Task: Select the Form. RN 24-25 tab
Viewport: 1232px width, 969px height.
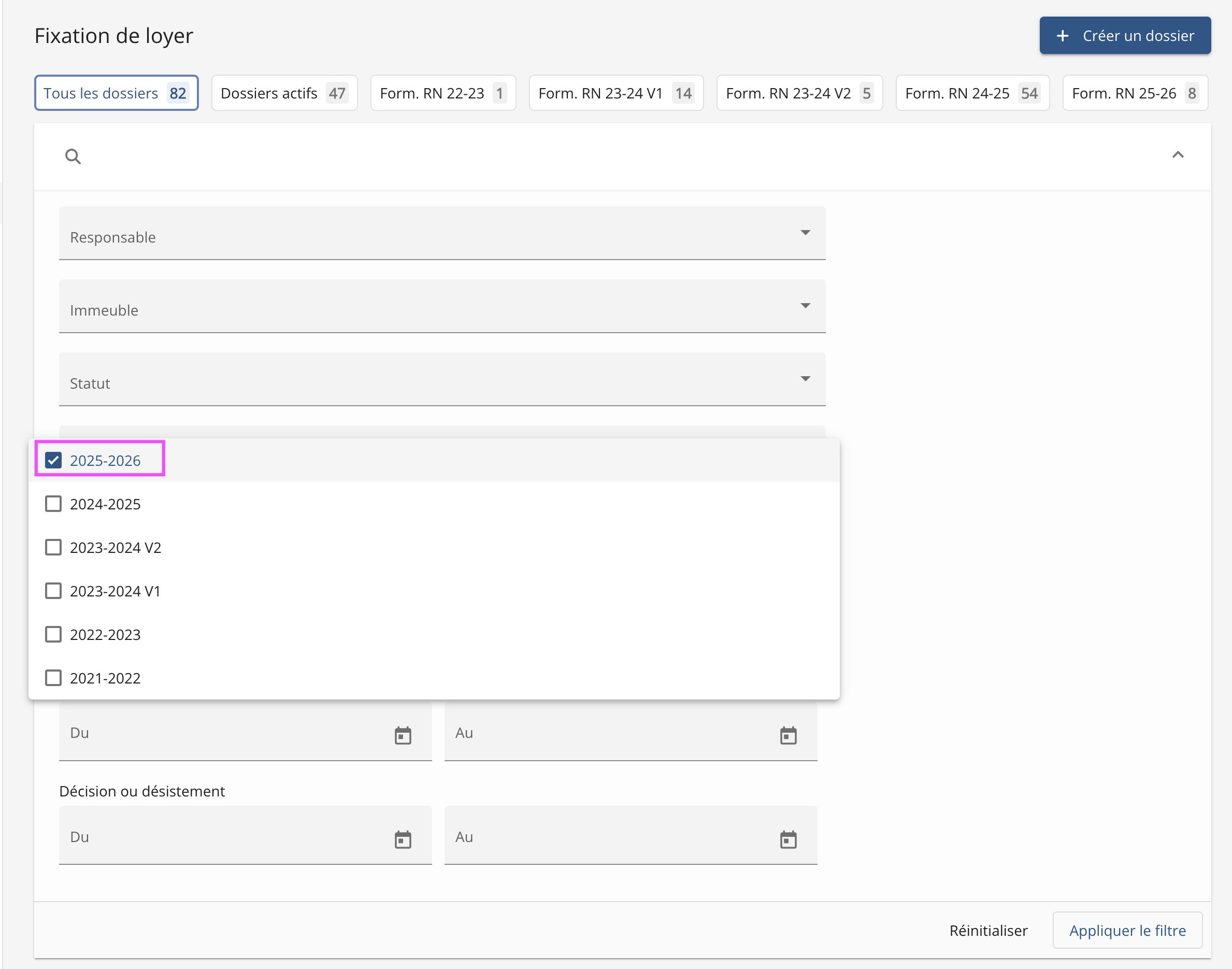Action: pyautogui.click(x=971, y=93)
